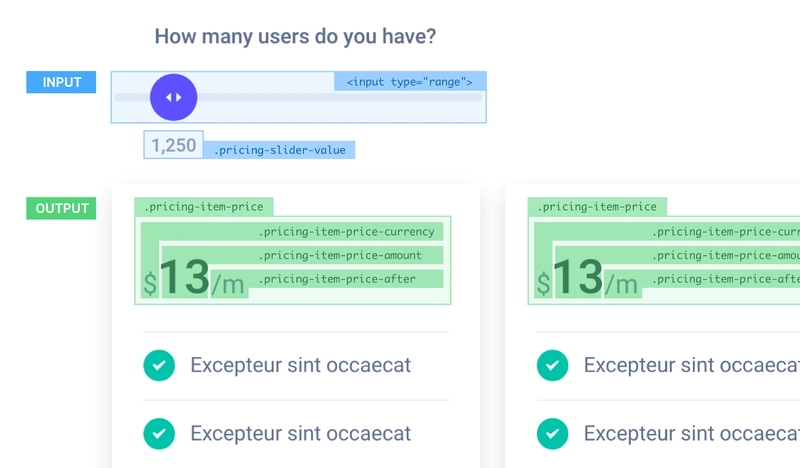The width and height of the screenshot is (800, 468).
Task: Select .pricing-item-price-after label in left card
Action: tap(336, 279)
